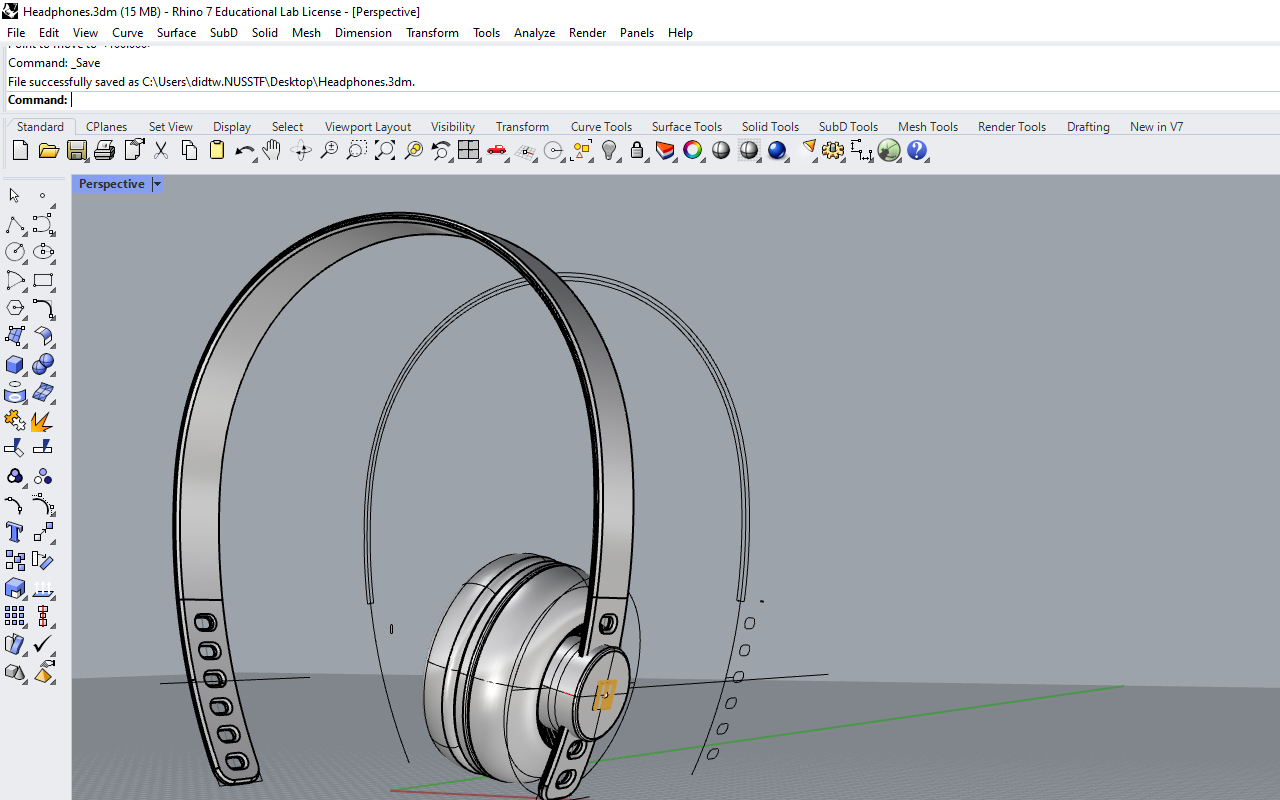Click the New file icon
Image resolution: width=1280 pixels, height=800 pixels.
pos(20,151)
